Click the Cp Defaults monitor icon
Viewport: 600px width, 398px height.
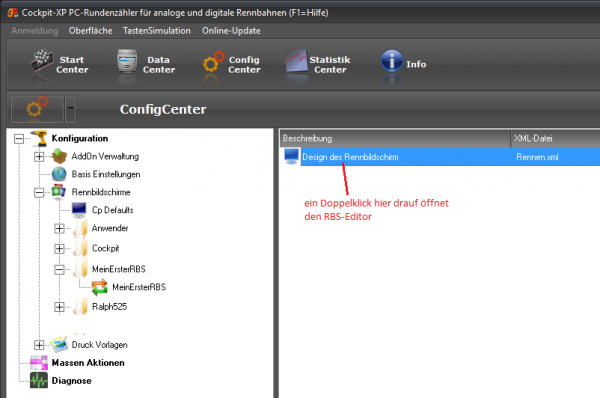[79, 210]
